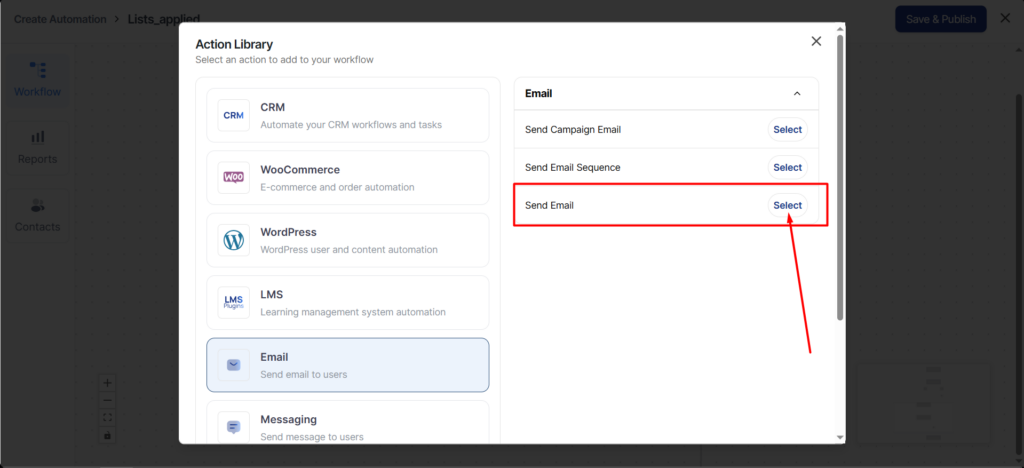Click the Email envelope icon
The image size is (1024, 468).
coord(233,365)
